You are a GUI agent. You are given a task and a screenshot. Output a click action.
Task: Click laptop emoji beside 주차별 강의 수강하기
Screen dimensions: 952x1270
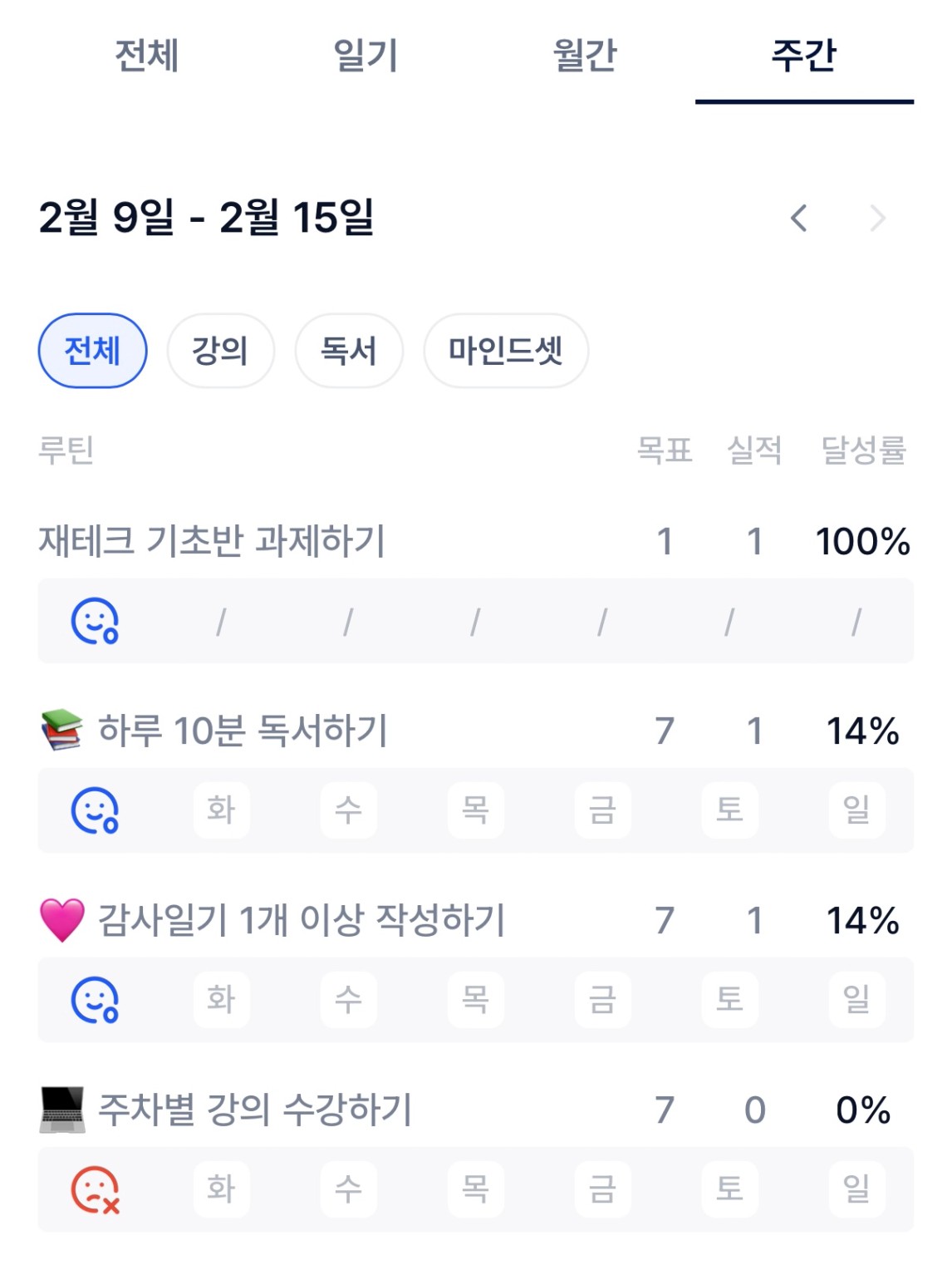62,1110
